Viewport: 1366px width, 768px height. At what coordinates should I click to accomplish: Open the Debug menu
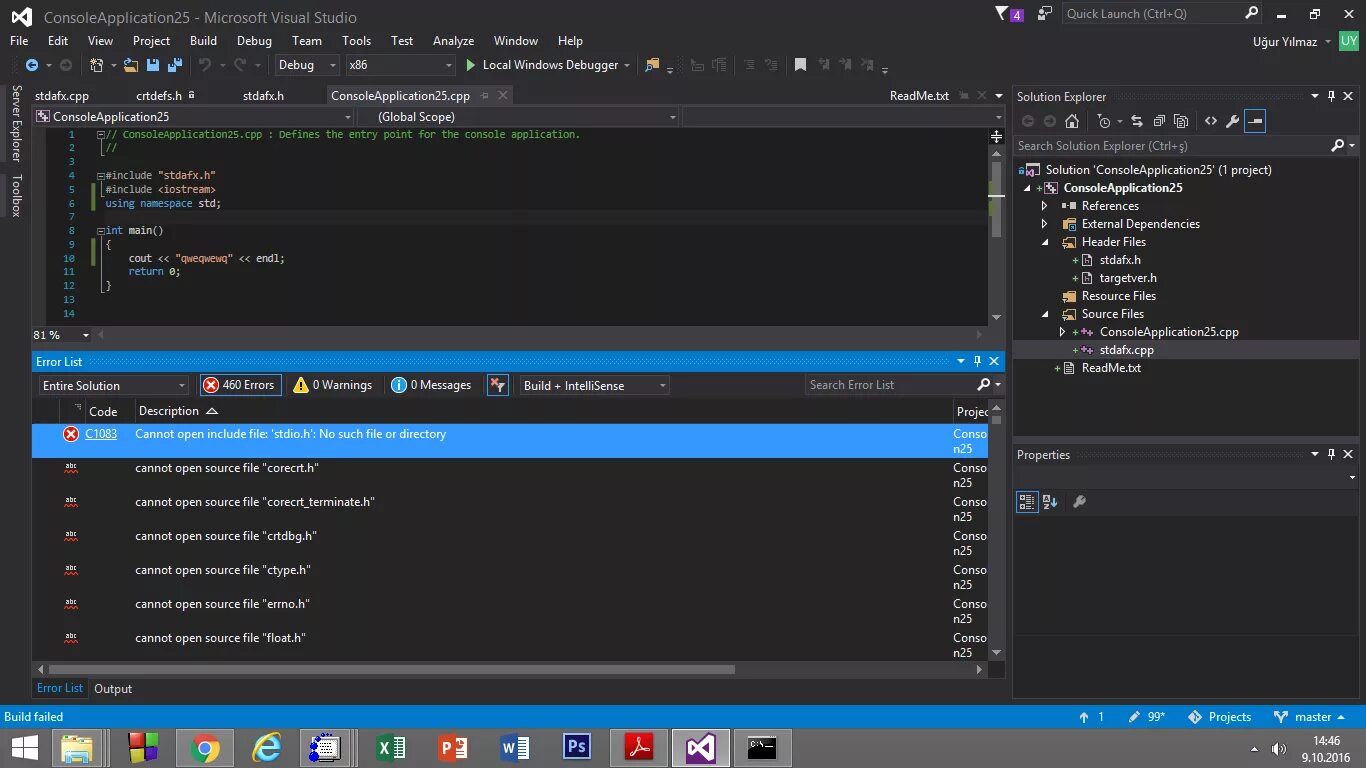[x=254, y=41]
